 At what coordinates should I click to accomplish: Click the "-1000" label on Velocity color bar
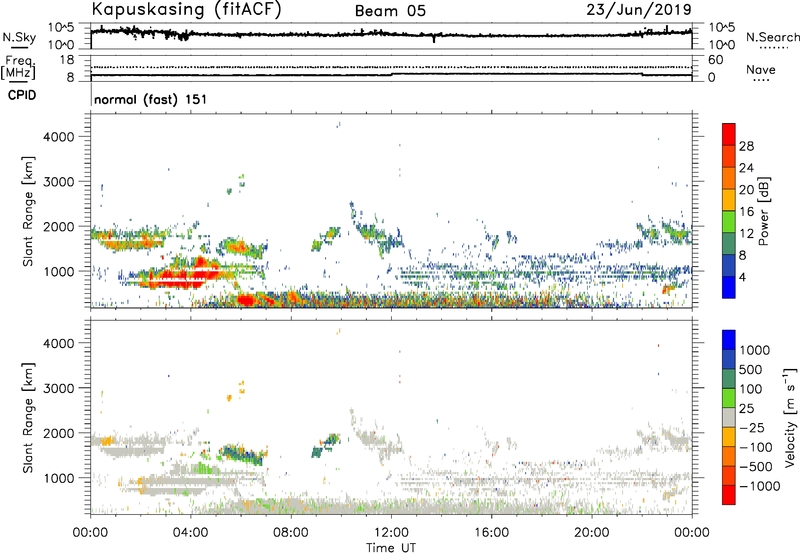(x=759, y=486)
